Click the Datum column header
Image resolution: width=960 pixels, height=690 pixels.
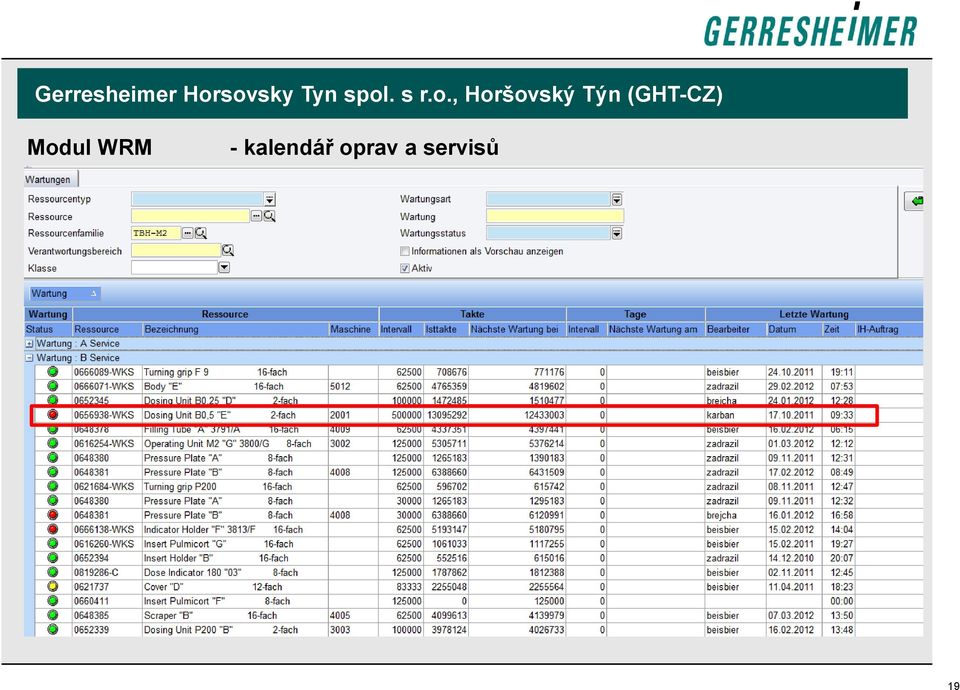(x=794, y=329)
